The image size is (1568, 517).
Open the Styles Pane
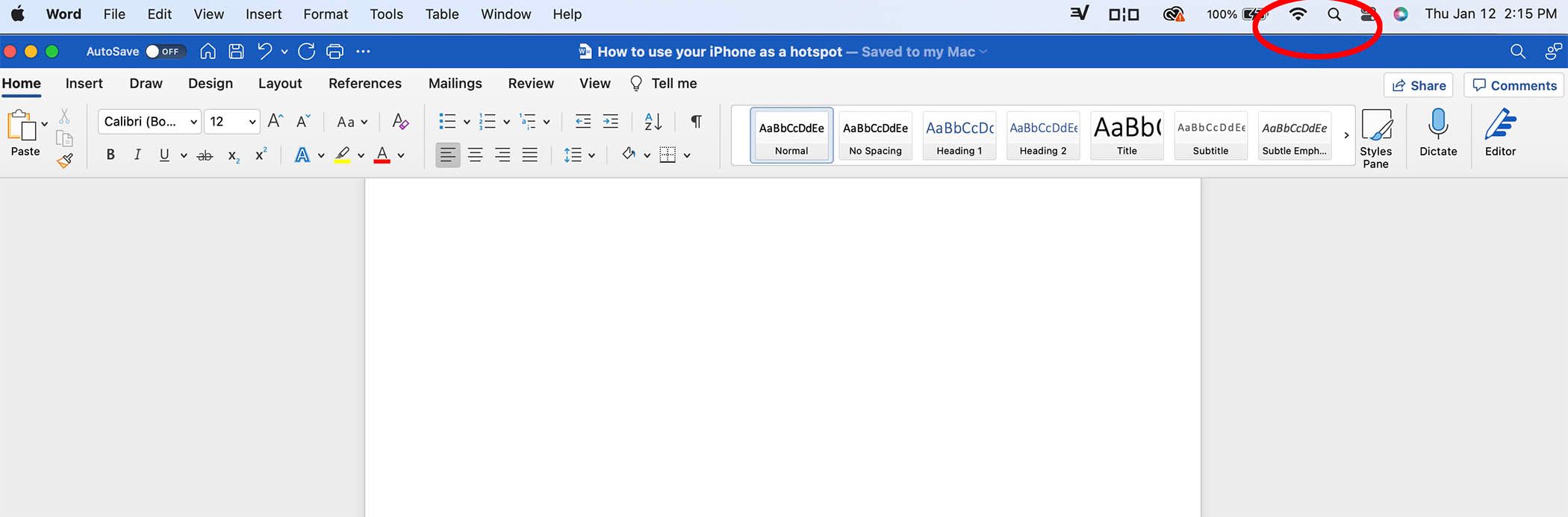(x=1375, y=137)
